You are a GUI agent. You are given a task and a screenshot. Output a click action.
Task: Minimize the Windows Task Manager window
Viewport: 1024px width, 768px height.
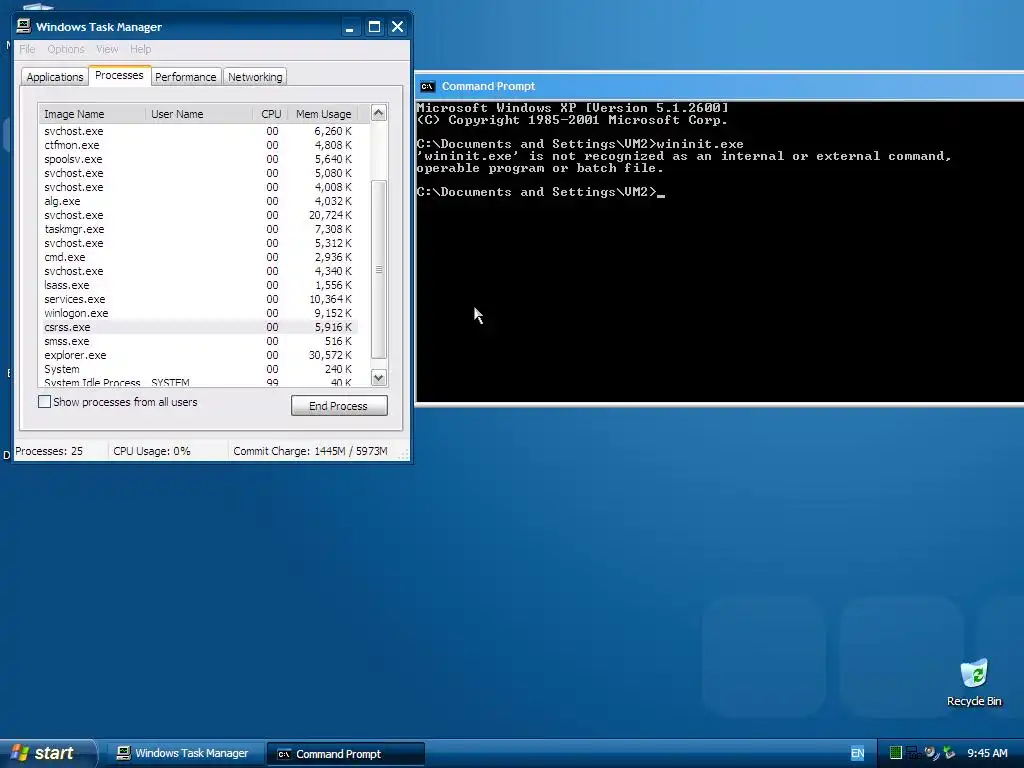click(350, 27)
